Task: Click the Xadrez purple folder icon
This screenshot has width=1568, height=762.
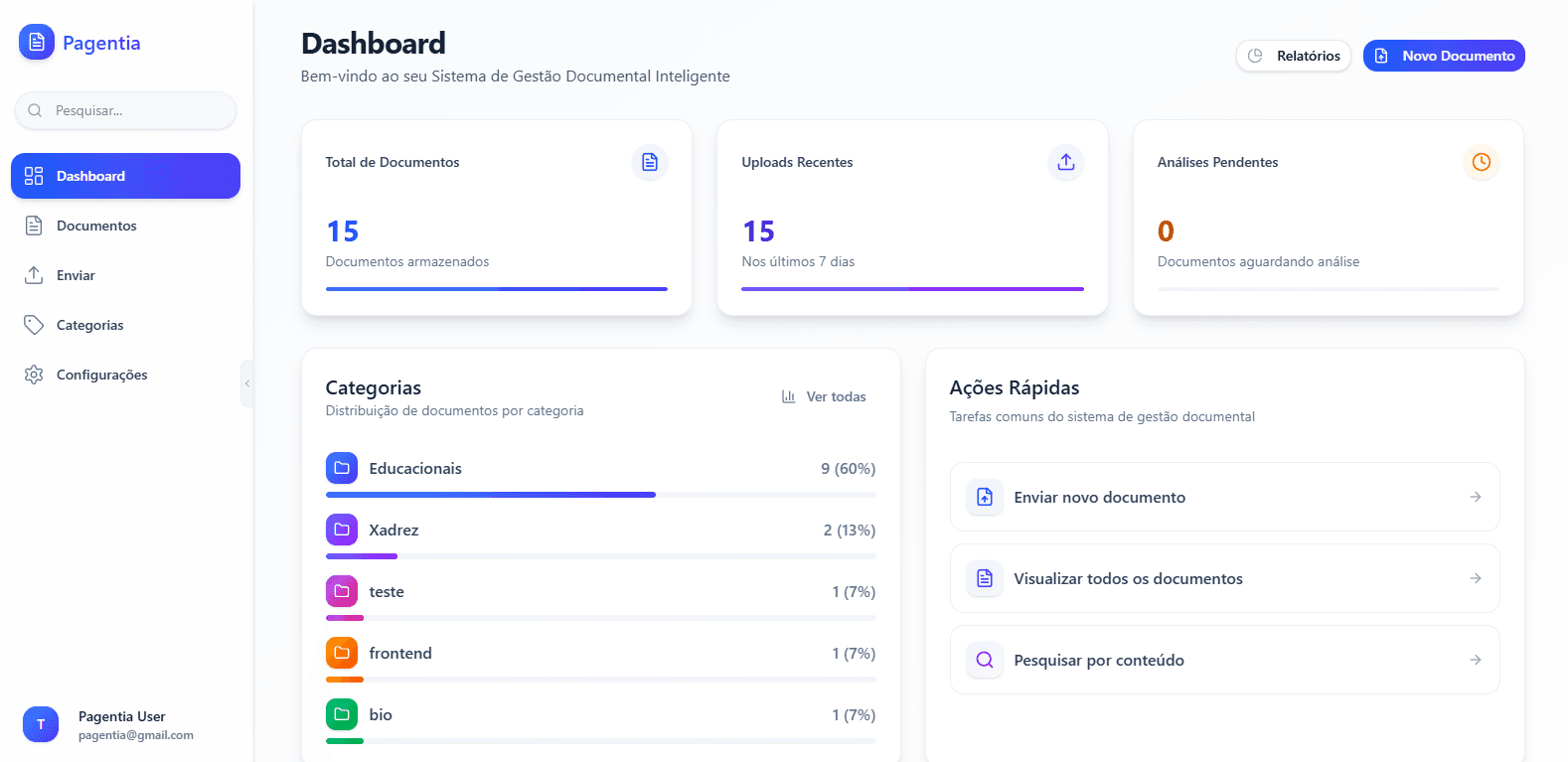Action: click(x=342, y=530)
